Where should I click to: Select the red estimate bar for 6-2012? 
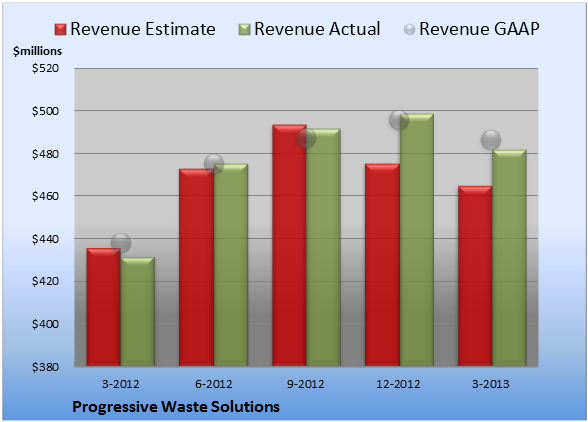click(x=196, y=267)
